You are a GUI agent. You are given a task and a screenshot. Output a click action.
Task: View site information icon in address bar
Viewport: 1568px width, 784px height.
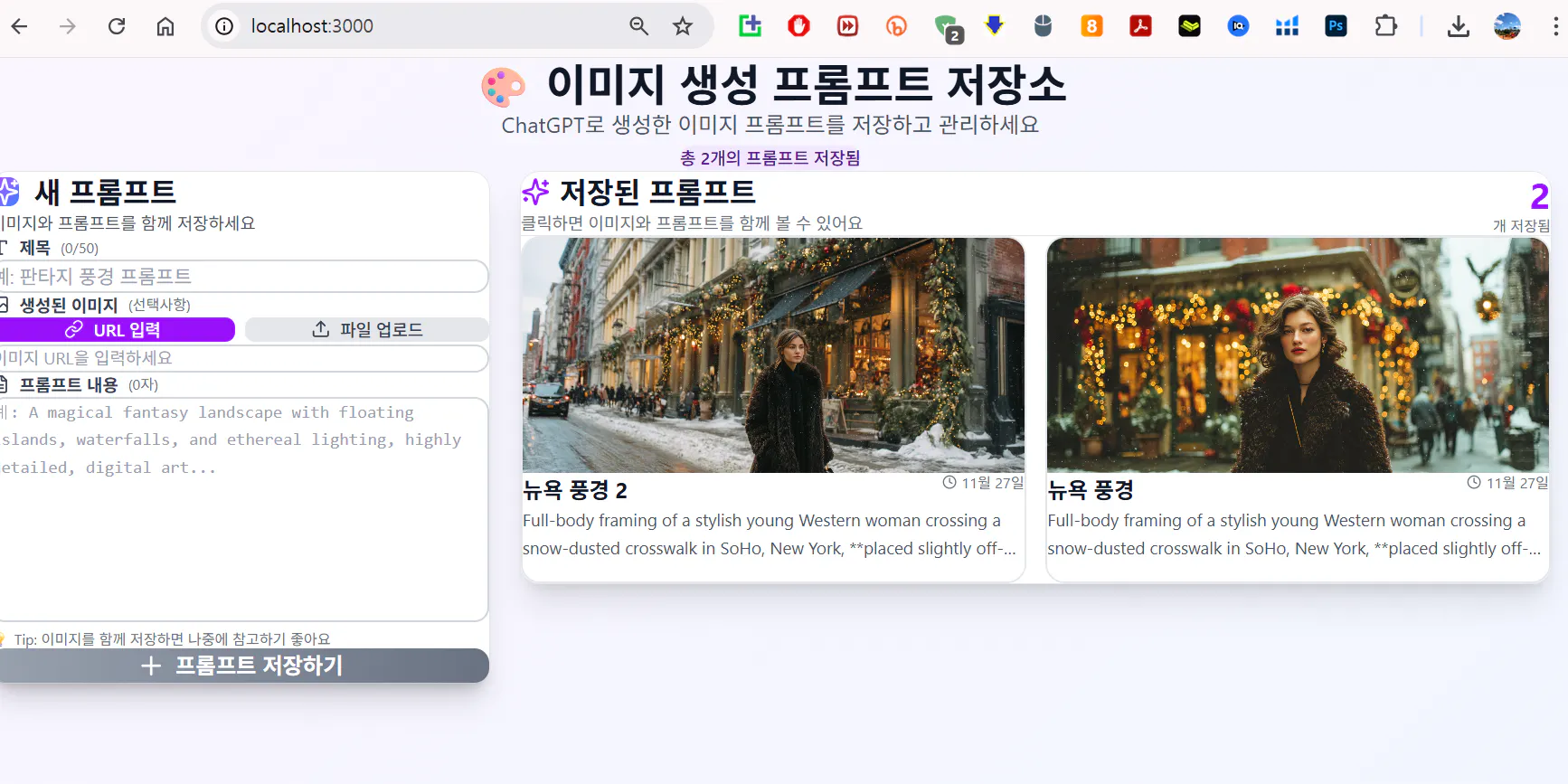click(x=224, y=26)
